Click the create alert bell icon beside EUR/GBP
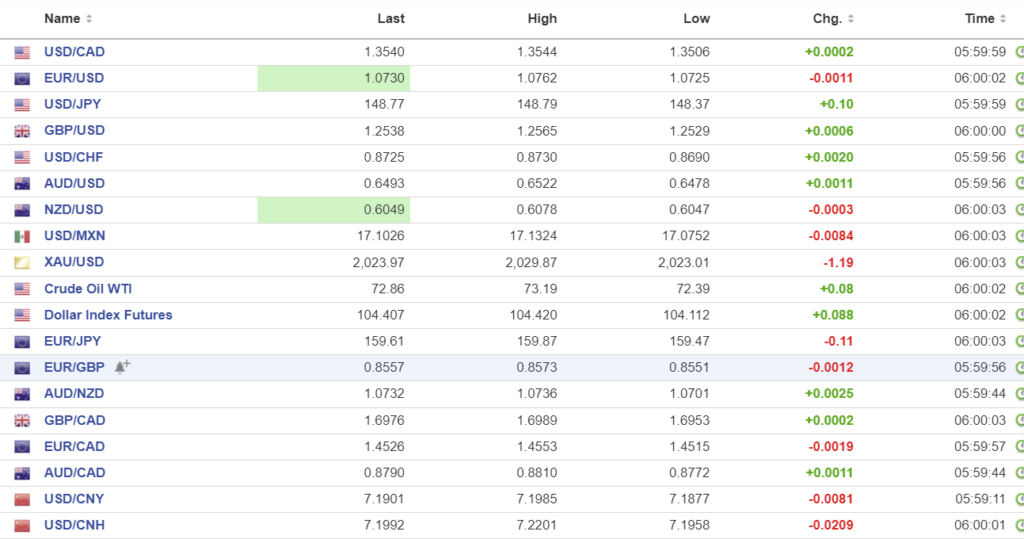The width and height of the screenshot is (1024, 539). (122, 367)
